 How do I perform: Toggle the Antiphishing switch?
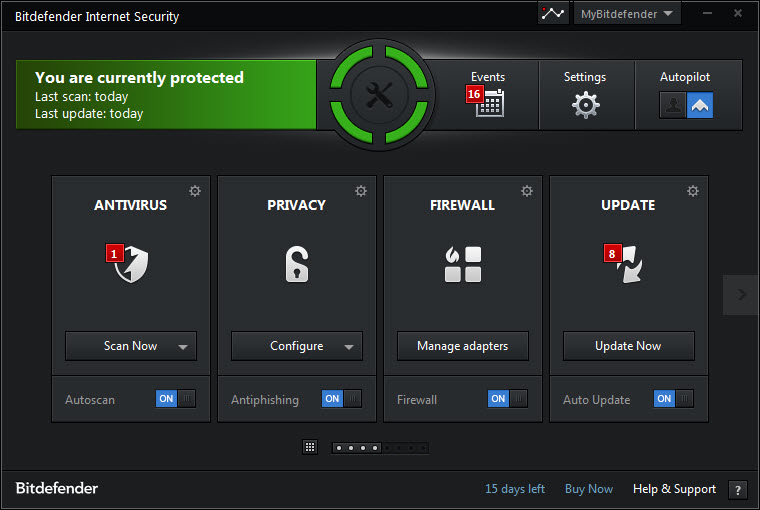[342, 398]
